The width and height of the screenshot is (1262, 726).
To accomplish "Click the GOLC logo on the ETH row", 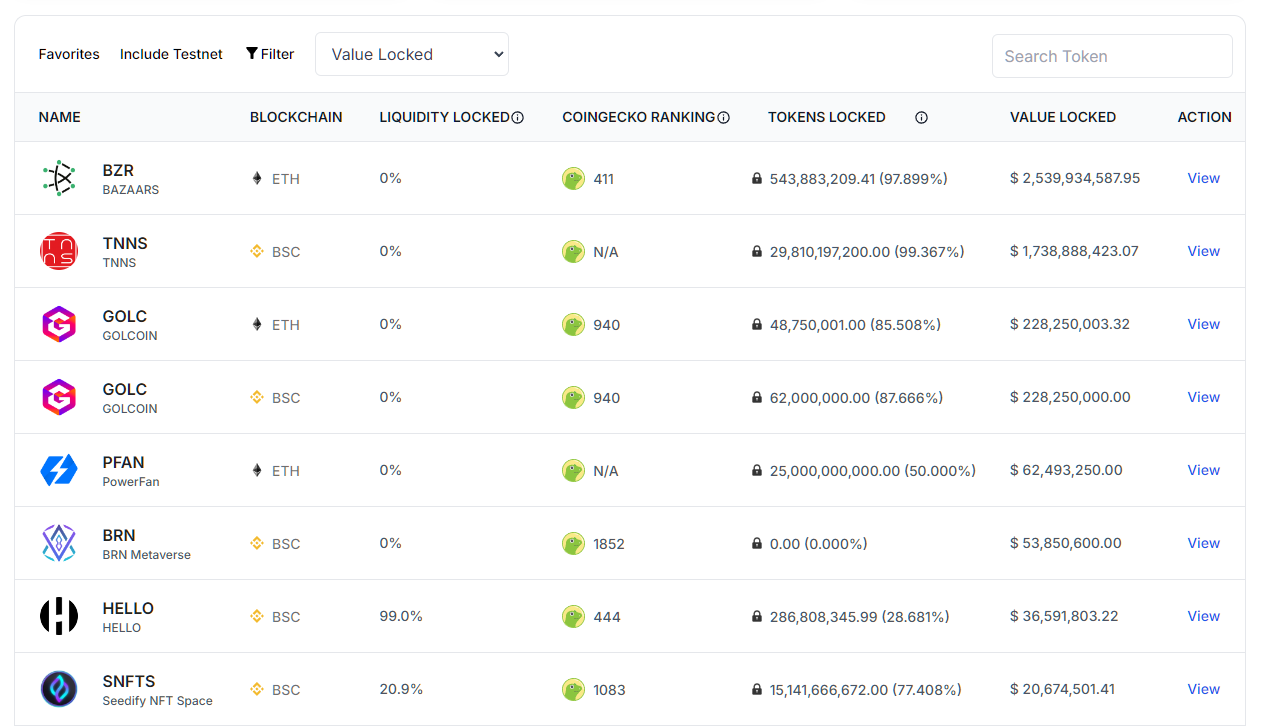I will [x=59, y=324].
